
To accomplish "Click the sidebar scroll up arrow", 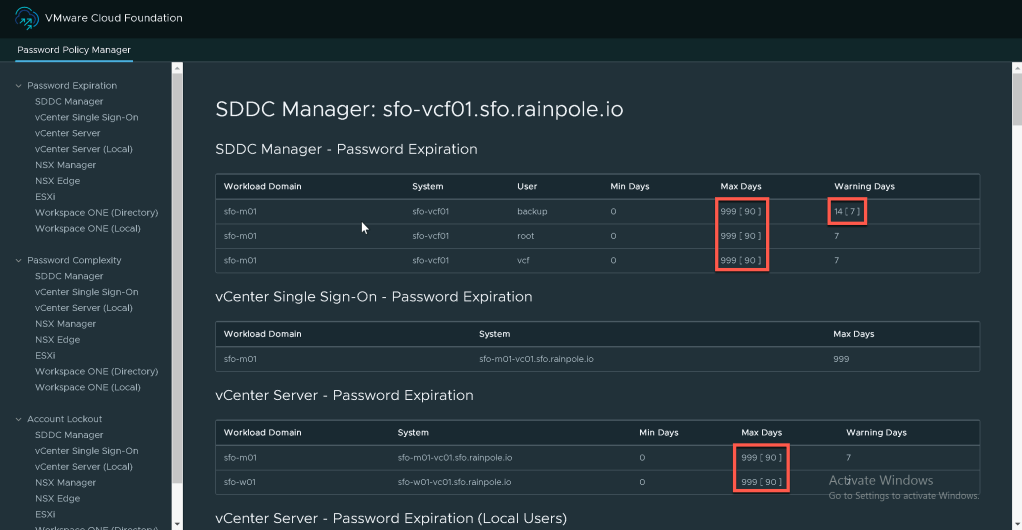I will coord(177,69).
